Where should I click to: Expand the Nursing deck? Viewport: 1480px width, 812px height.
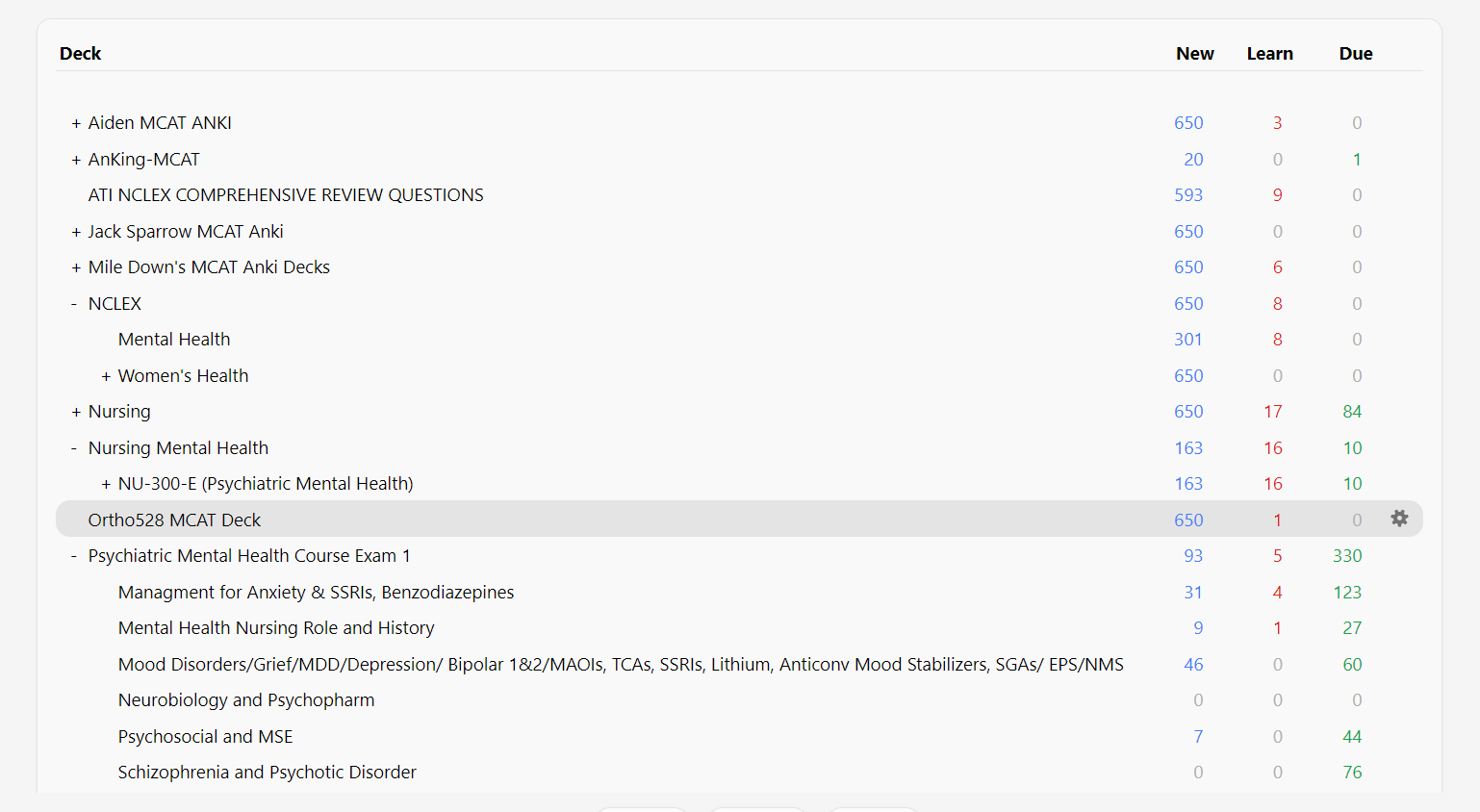pyautogui.click(x=76, y=412)
